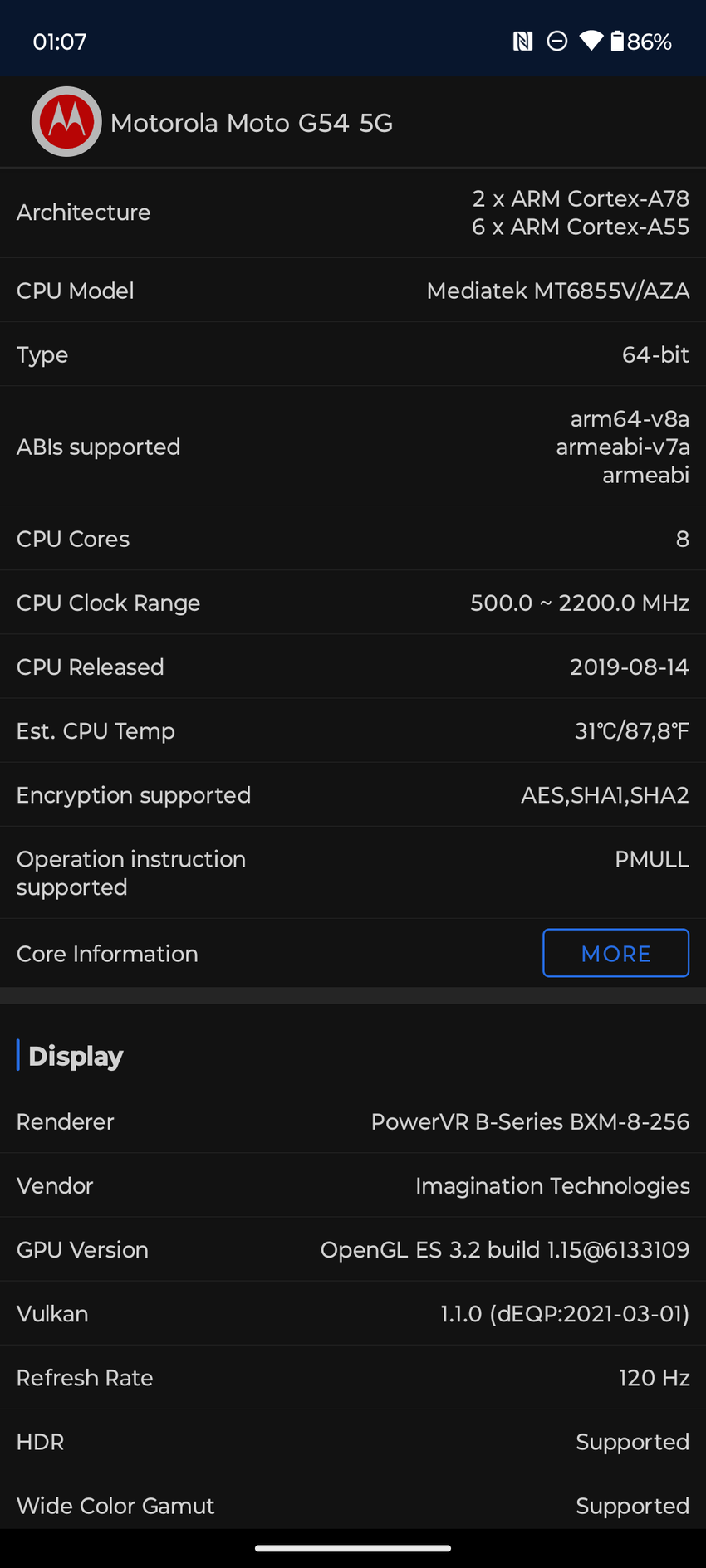Tap the CPU Model row
The width and height of the screenshot is (706, 1568).
click(x=353, y=291)
